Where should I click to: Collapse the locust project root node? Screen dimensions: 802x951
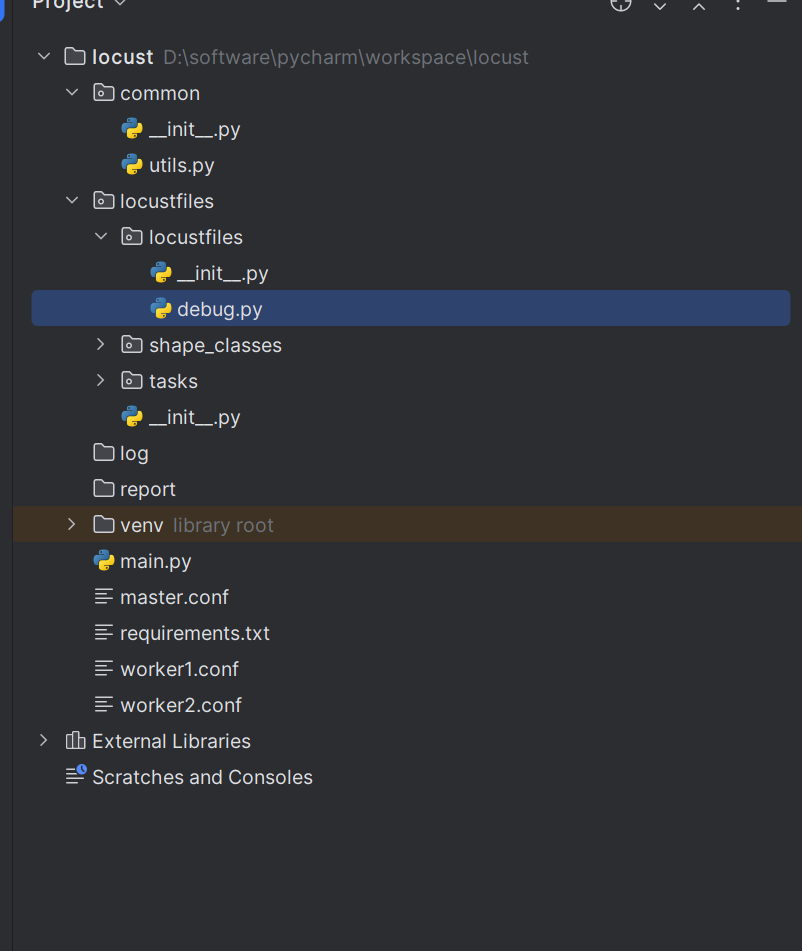pos(43,57)
